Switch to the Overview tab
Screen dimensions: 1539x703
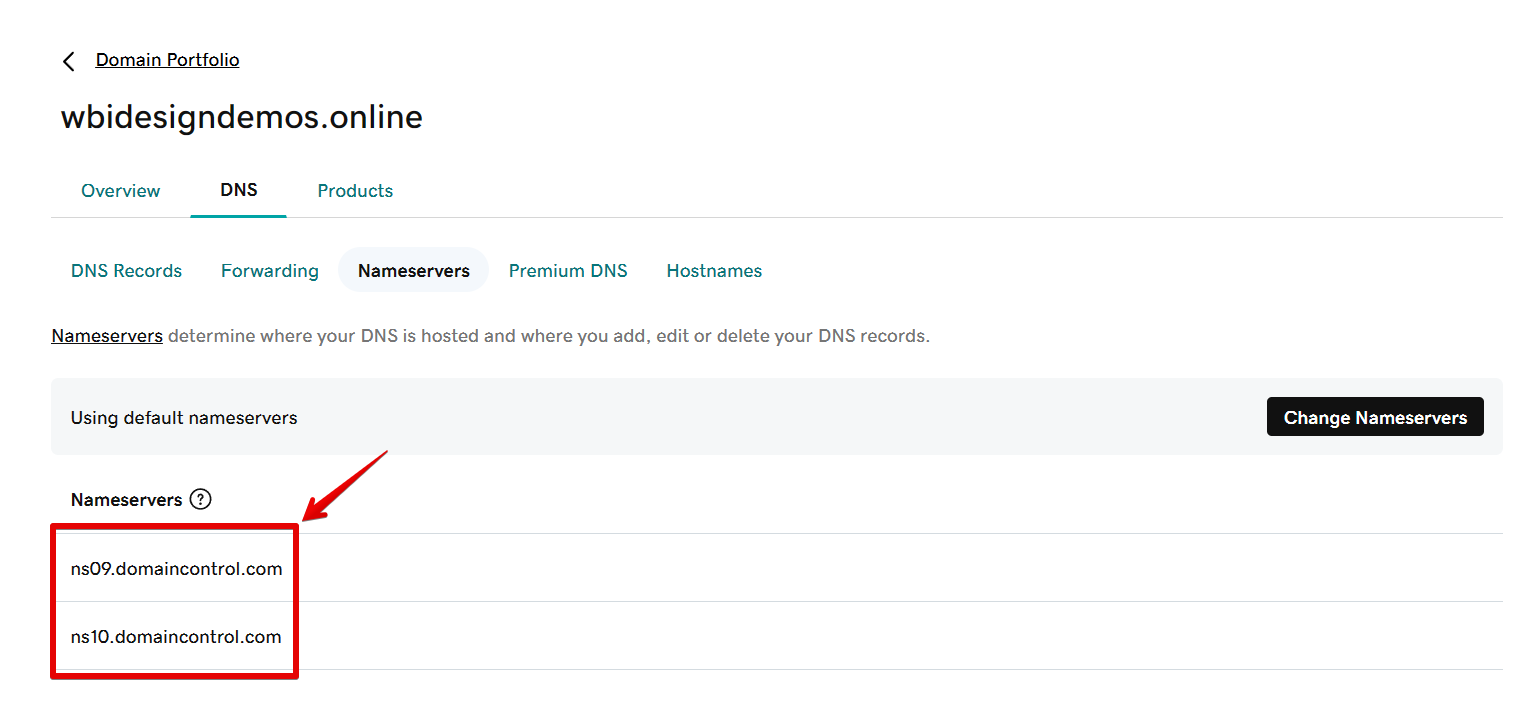point(120,191)
